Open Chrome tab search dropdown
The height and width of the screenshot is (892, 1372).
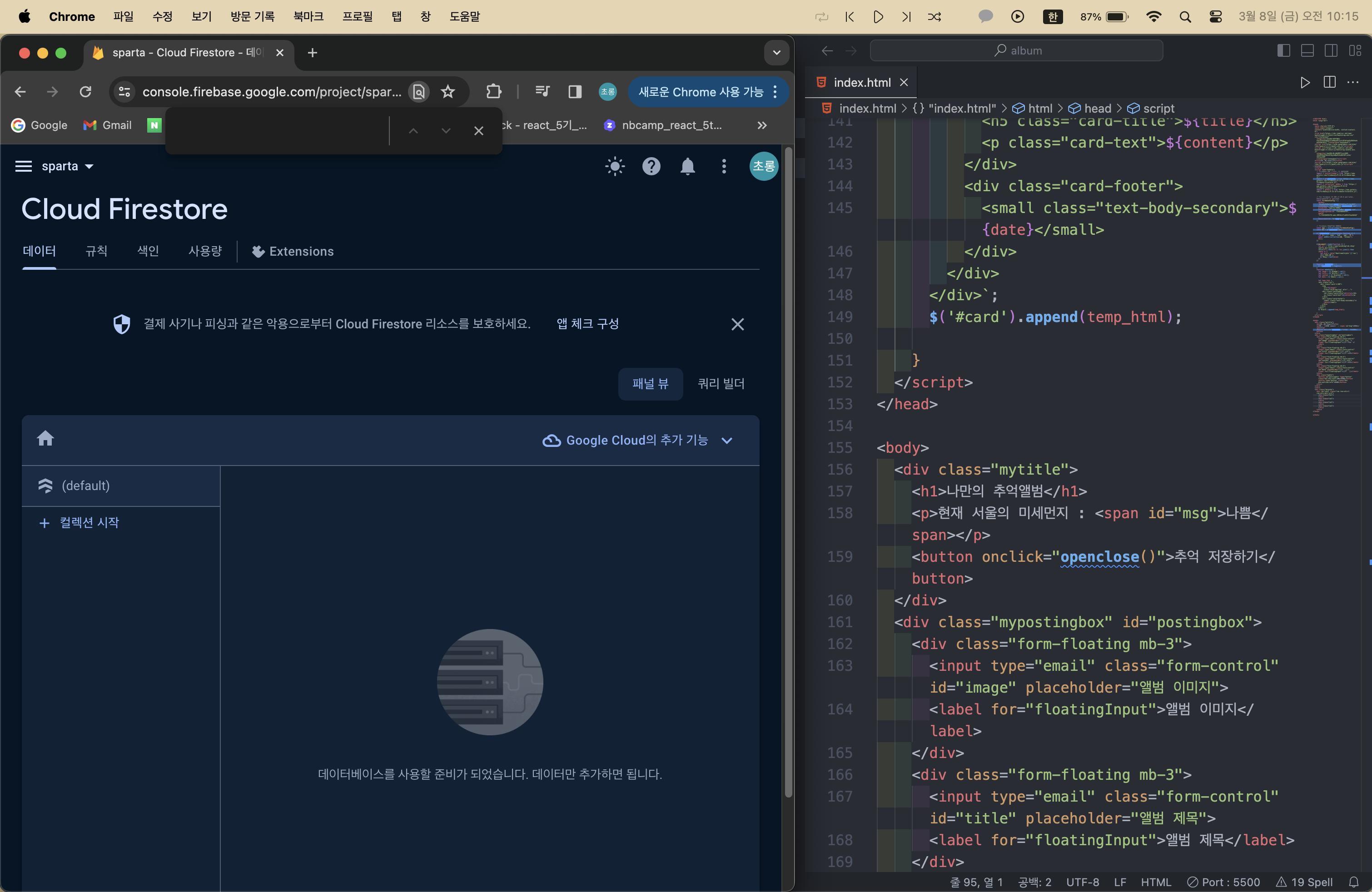point(776,53)
